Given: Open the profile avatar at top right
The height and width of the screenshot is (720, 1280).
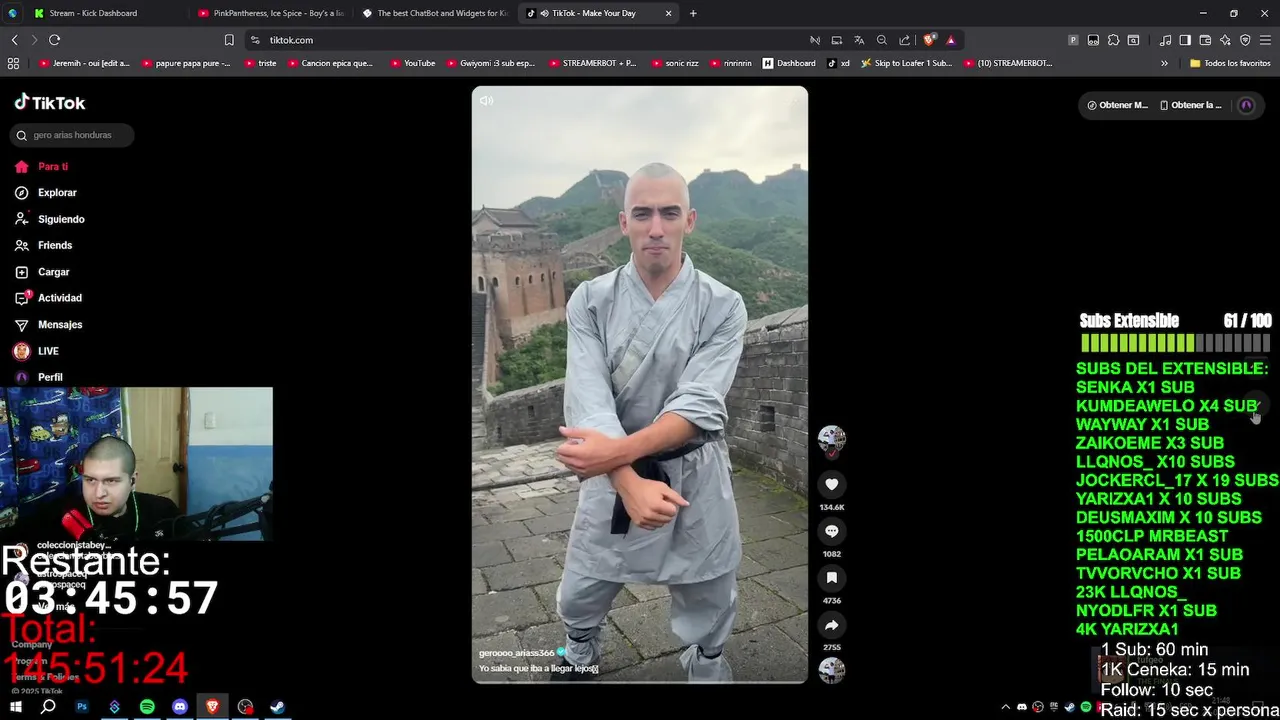Looking at the screenshot, I should (x=1246, y=105).
